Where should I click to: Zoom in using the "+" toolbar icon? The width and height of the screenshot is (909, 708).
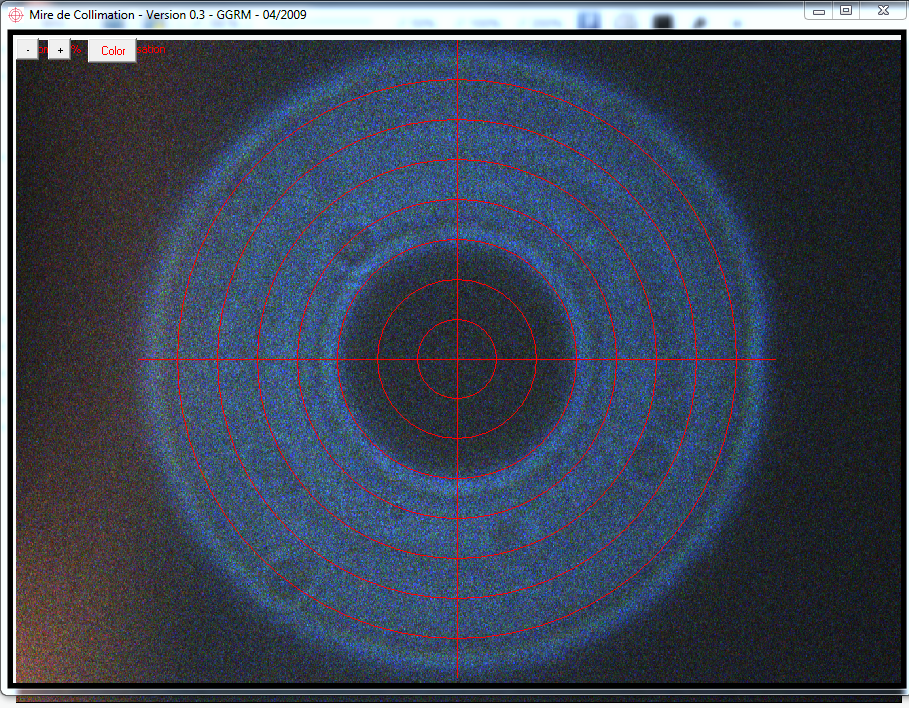click(59, 49)
